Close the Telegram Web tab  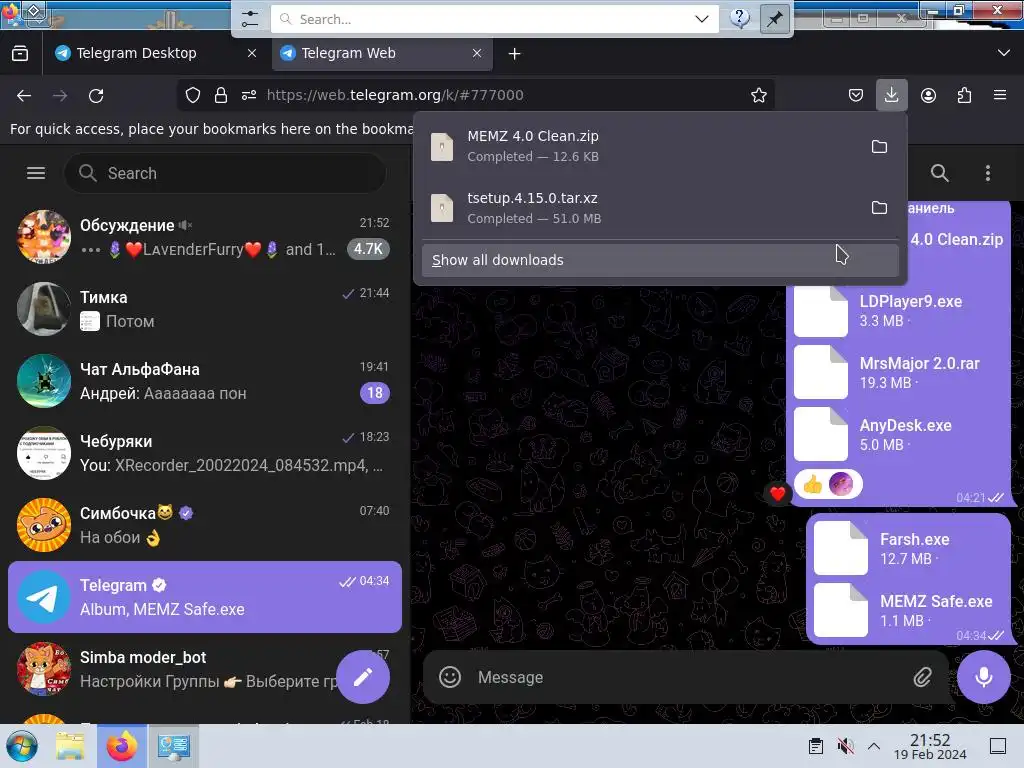coord(477,54)
